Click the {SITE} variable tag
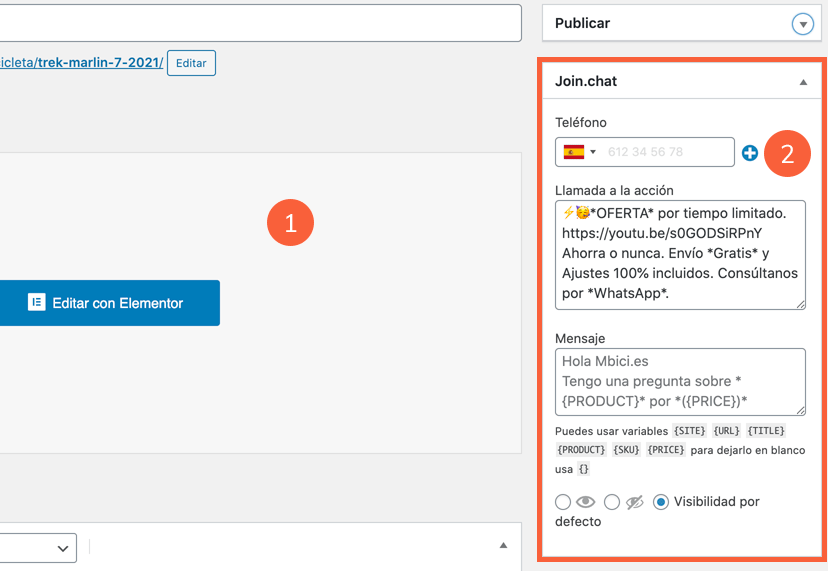 pyautogui.click(x=690, y=431)
